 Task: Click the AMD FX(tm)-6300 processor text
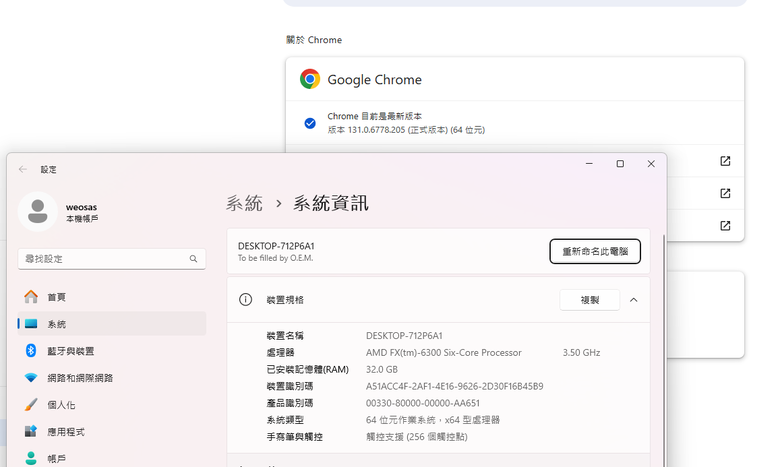click(444, 353)
